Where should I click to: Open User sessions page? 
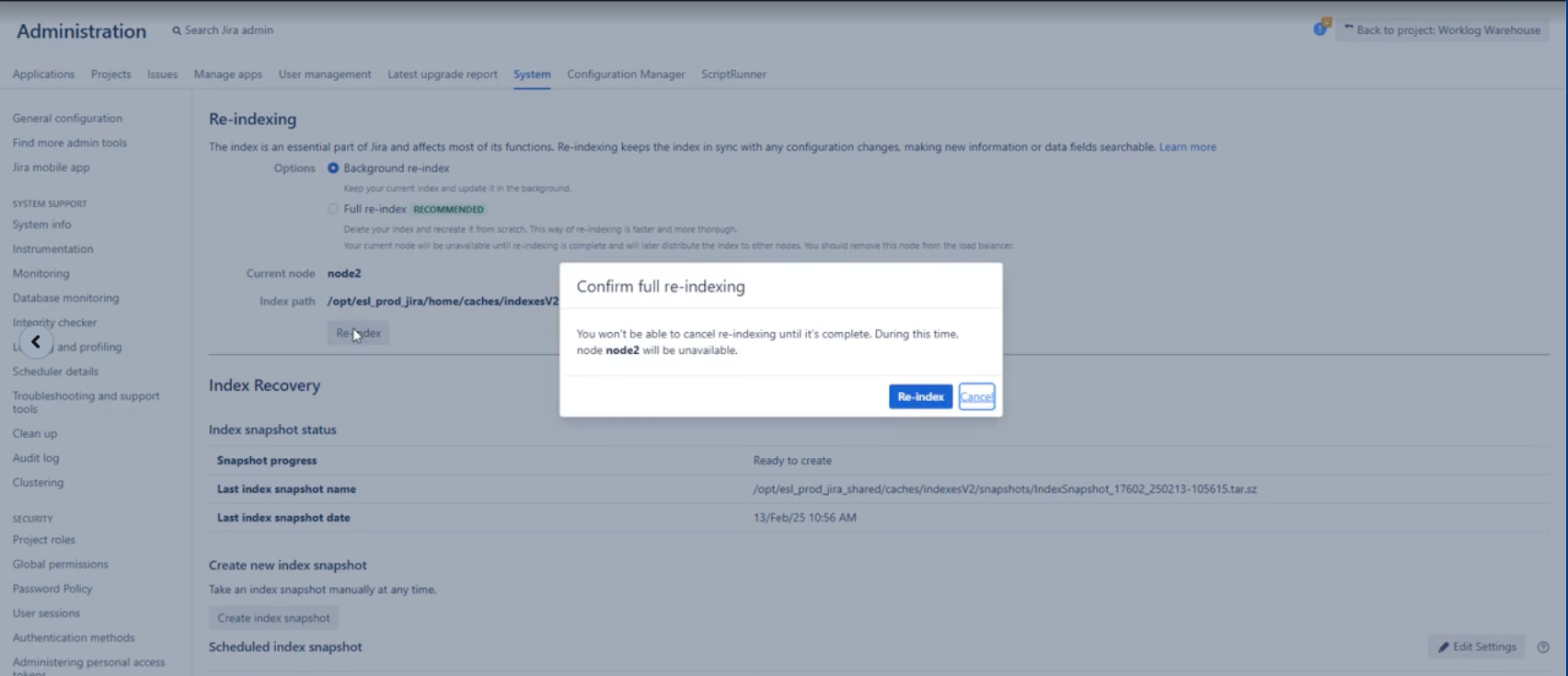pyautogui.click(x=47, y=613)
